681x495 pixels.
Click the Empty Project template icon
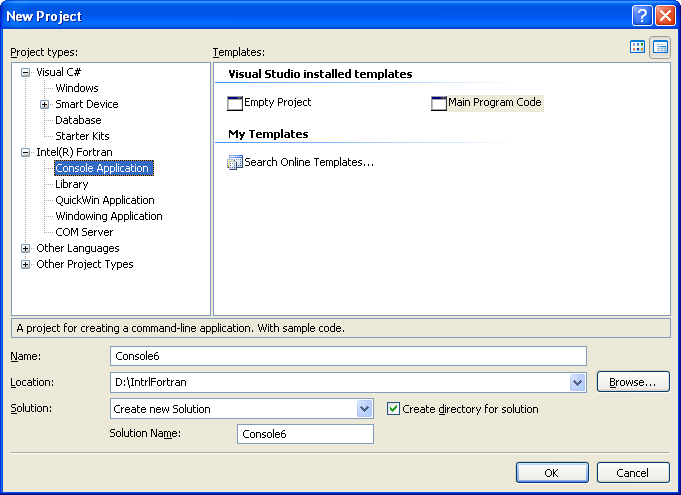pyautogui.click(x=235, y=103)
